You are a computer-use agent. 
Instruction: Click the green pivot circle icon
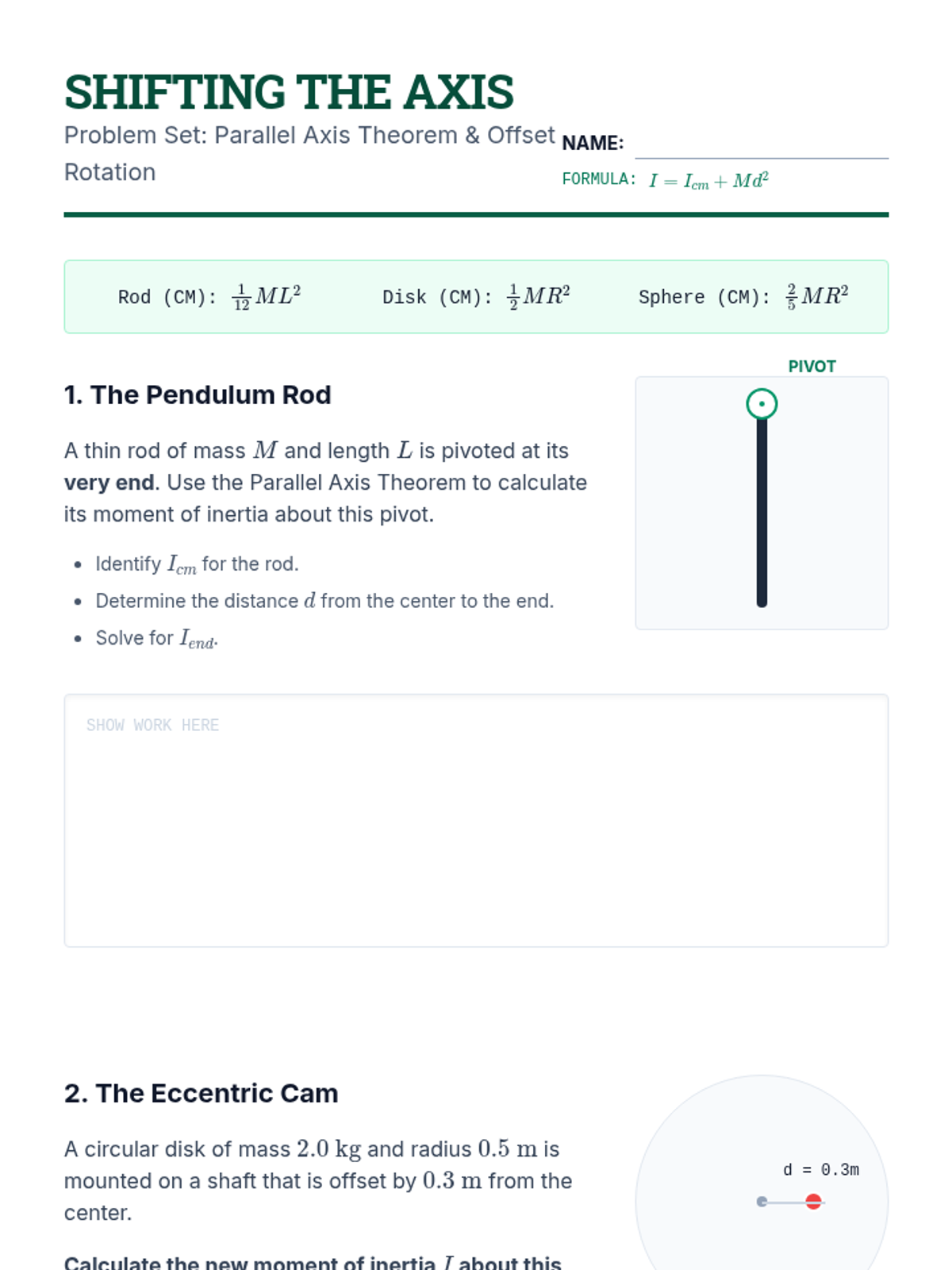coord(762,404)
